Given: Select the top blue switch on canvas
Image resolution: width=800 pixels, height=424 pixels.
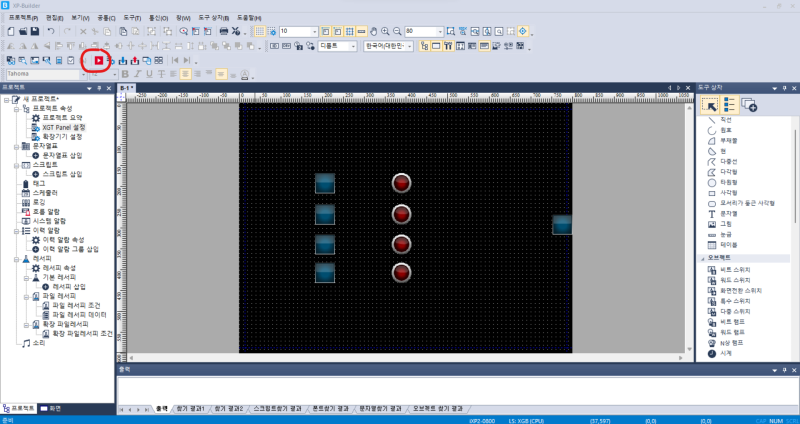Looking at the screenshot, I should click(324, 184).
